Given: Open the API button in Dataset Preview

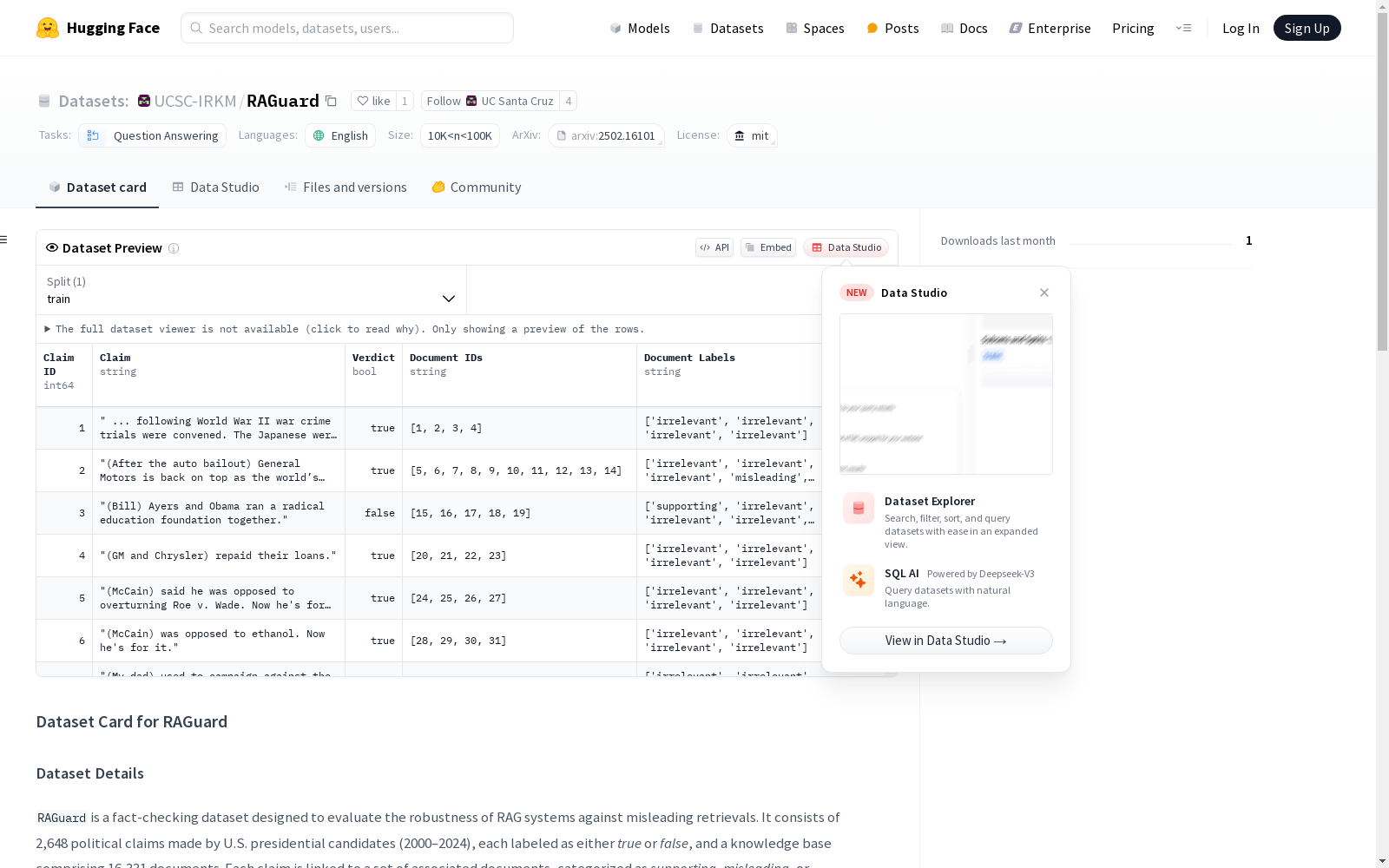Looking at the screenshot, I should click(x=714, y=247).
